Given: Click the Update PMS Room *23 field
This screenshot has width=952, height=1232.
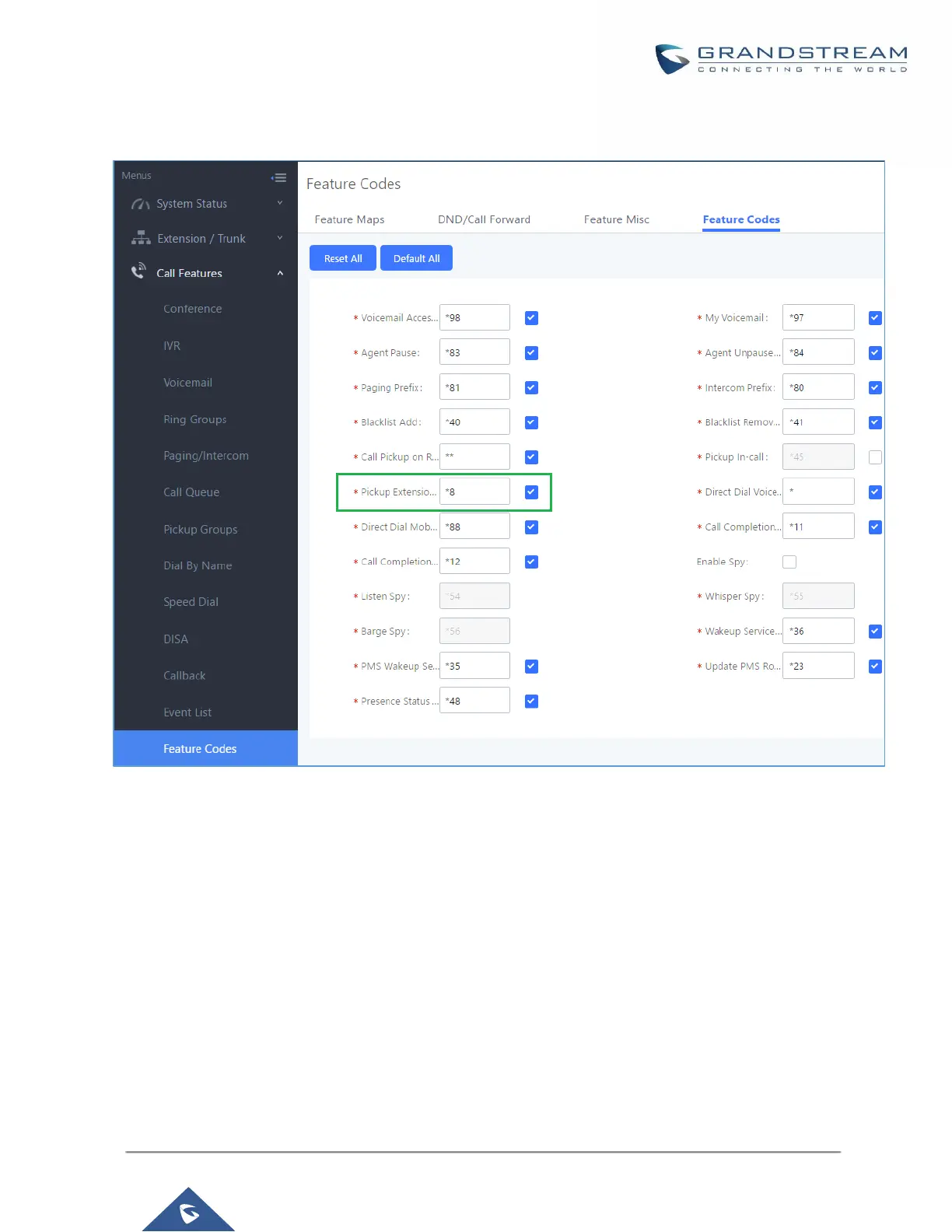Looking at the screenshot, I should [818, 666].
